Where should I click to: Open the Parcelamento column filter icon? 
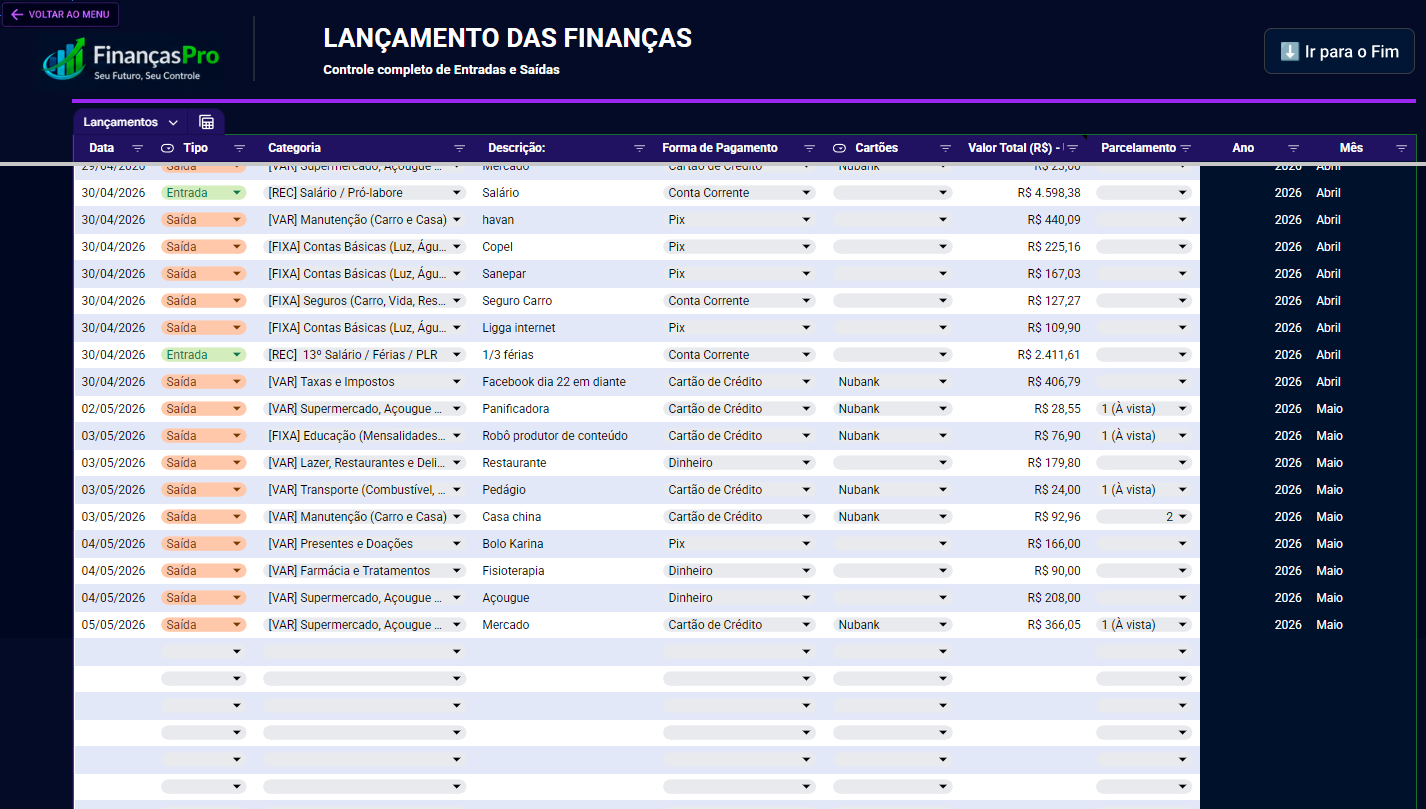pos(1186,148)
